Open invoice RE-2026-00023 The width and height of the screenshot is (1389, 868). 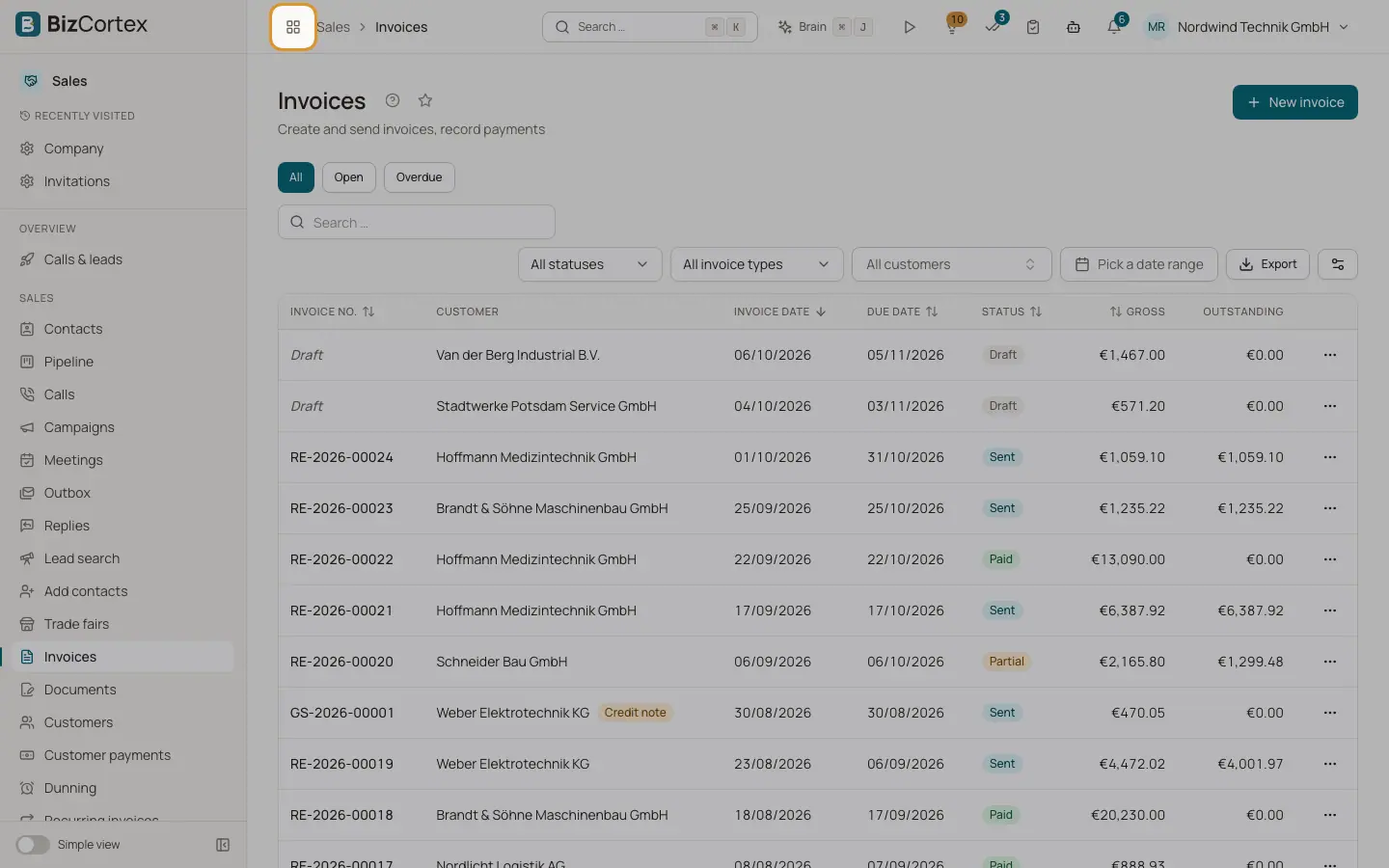[x=341, y=508]
